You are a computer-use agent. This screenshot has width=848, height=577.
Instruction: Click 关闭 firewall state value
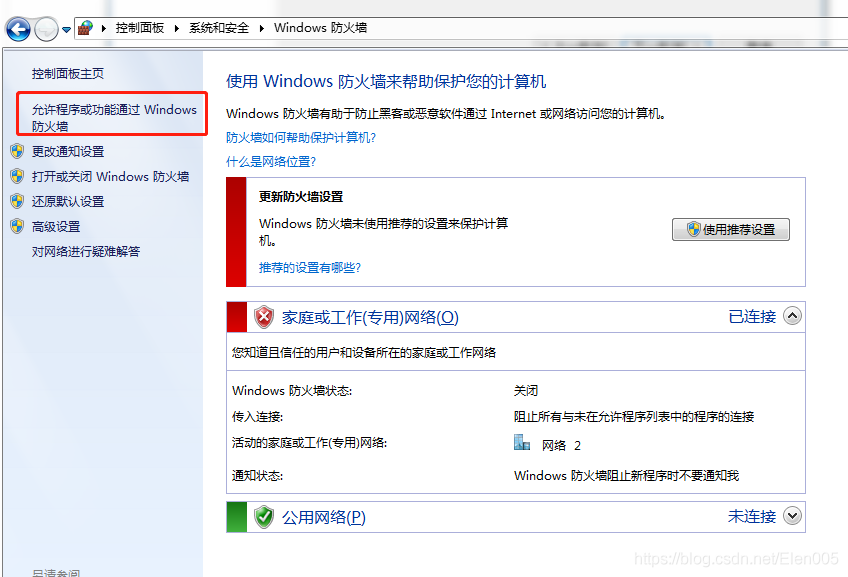click(526, 390)
